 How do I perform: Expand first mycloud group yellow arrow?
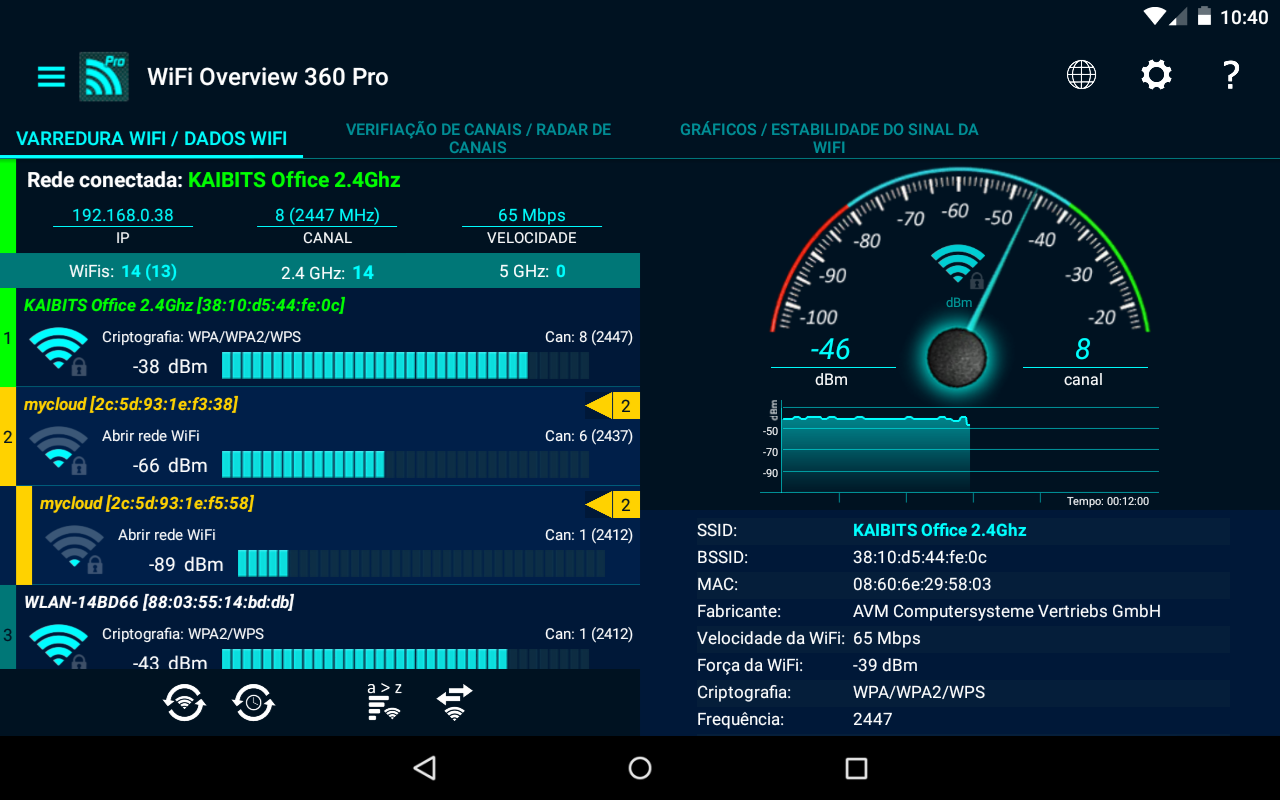click(612, 405)
